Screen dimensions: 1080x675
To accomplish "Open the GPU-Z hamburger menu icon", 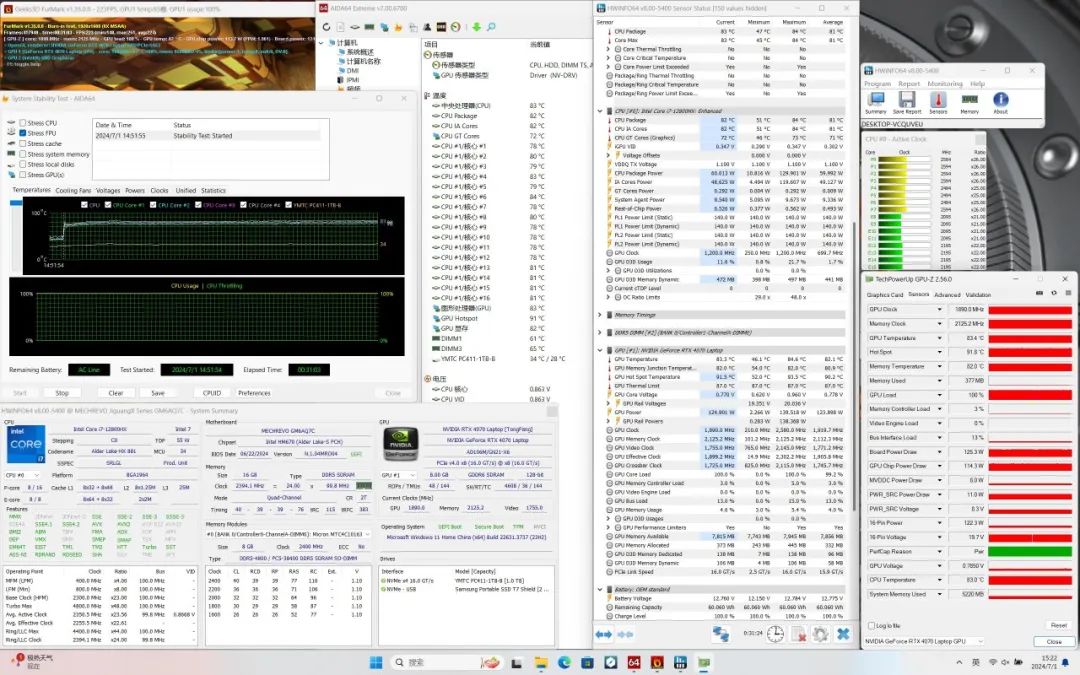I will pyautogui.click(x=1068, y=293).
